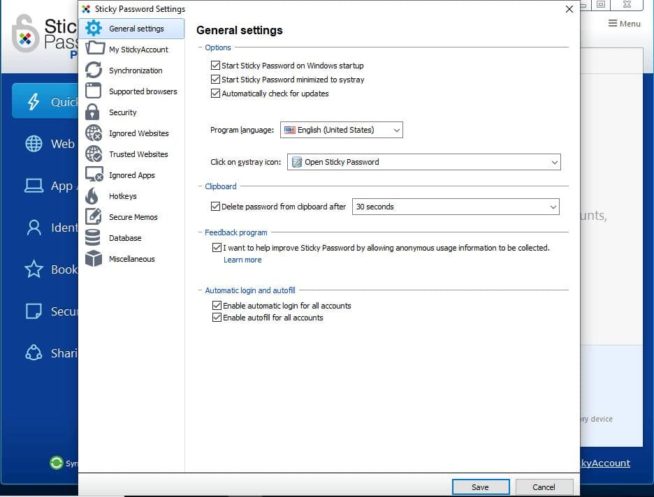The height and width of the screenshot is (497, 654).
Task: Click the Supported browsers window icon
Action: (93, 90)
